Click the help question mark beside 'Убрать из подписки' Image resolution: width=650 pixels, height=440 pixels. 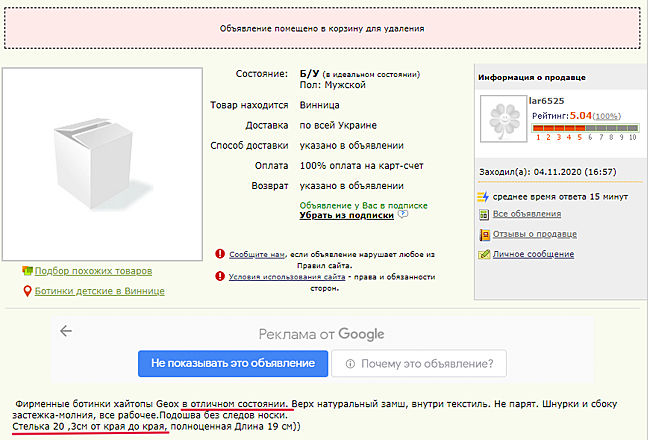tap(403, 213)
